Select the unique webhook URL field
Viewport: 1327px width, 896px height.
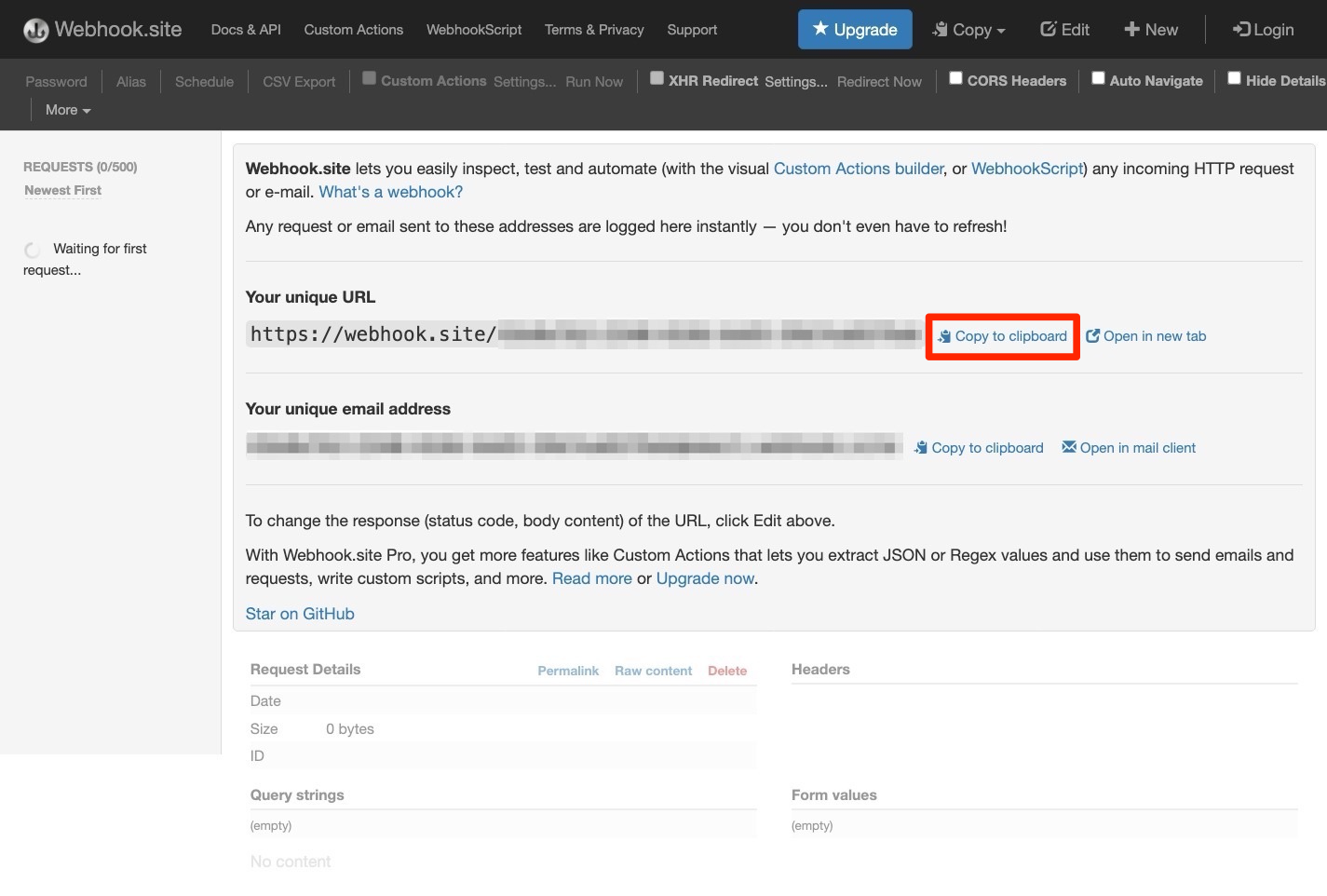(x=585, y=334)
